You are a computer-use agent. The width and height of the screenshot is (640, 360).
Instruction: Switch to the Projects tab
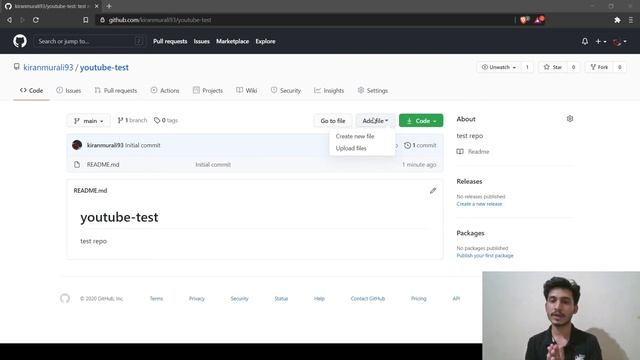point(208,90)
